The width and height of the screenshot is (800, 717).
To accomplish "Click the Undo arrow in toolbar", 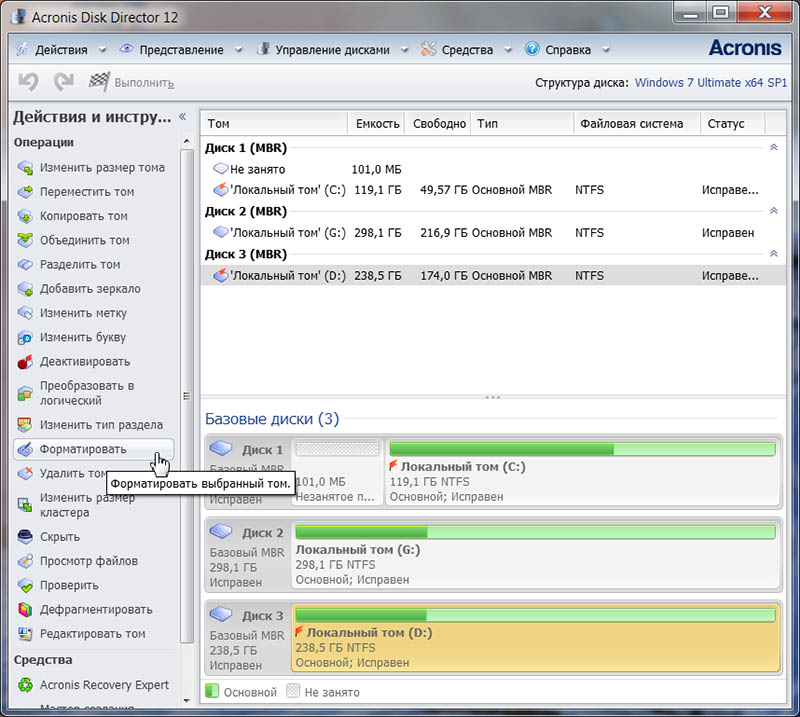I will click(x=29, y=82).
